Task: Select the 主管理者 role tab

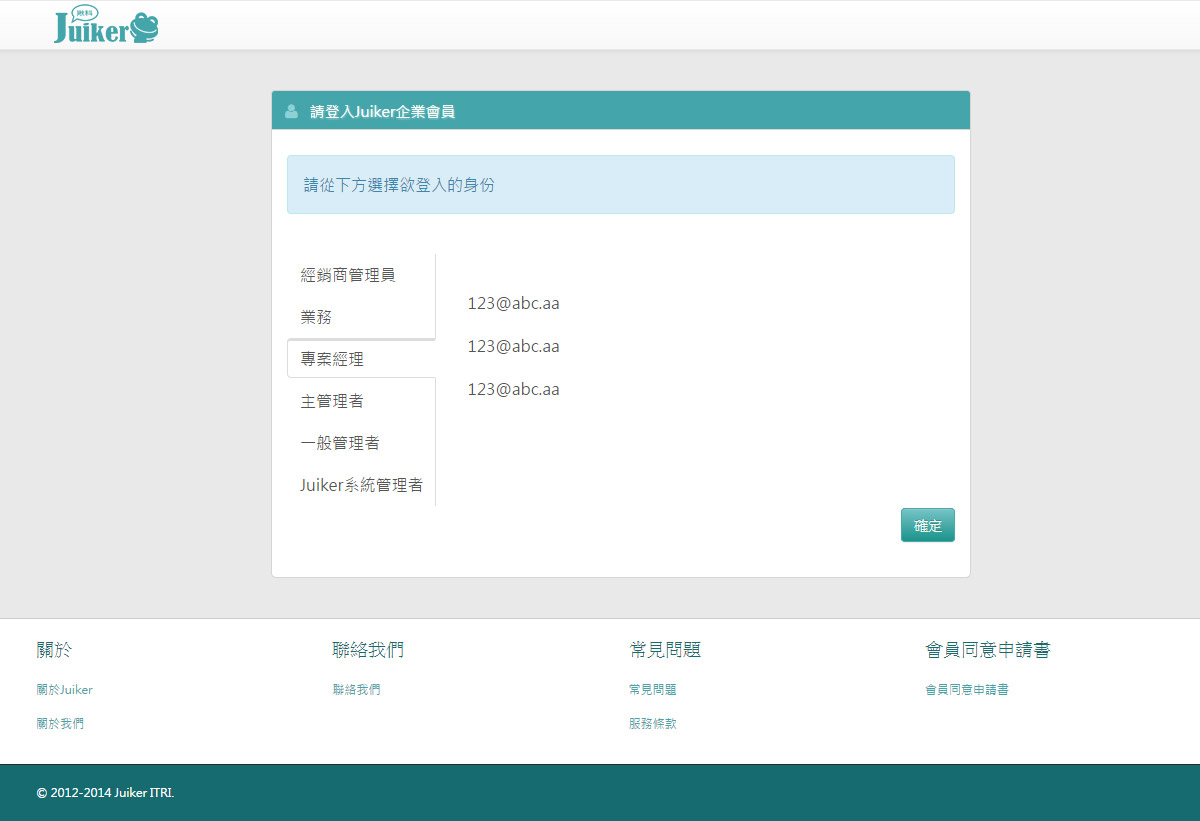Action: point(332,400)
